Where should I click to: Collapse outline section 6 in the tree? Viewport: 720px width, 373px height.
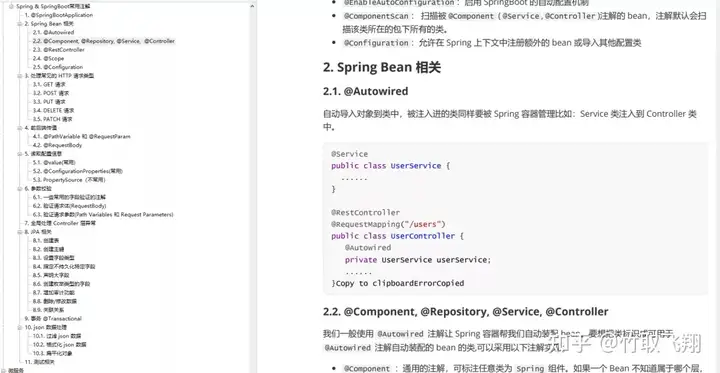[20, 188]
